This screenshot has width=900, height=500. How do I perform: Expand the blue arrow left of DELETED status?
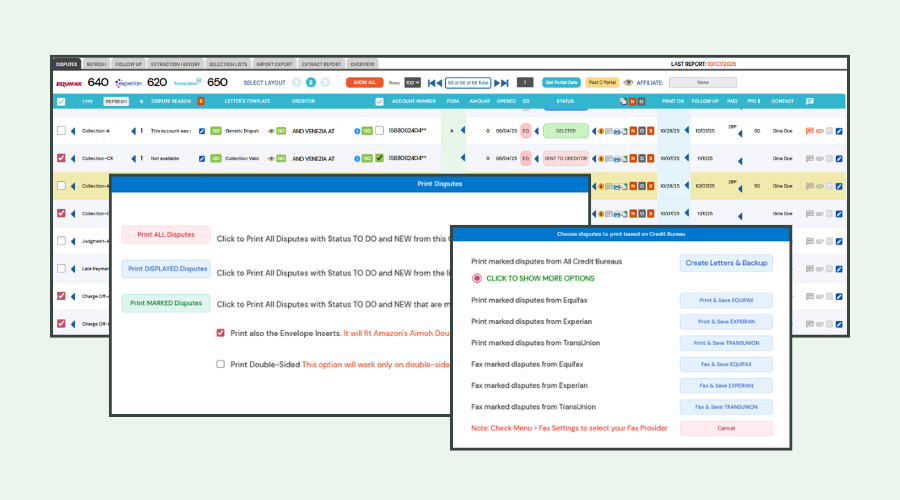coord(537,131)
